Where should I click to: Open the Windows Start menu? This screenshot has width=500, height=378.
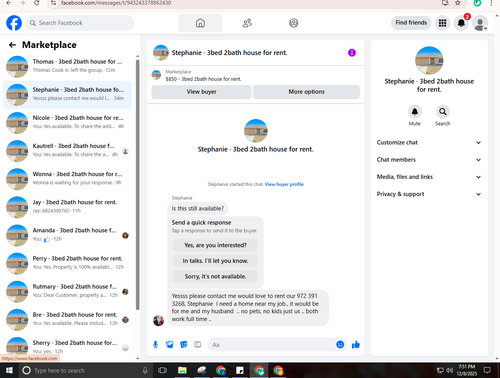click(x=9, y=370)
